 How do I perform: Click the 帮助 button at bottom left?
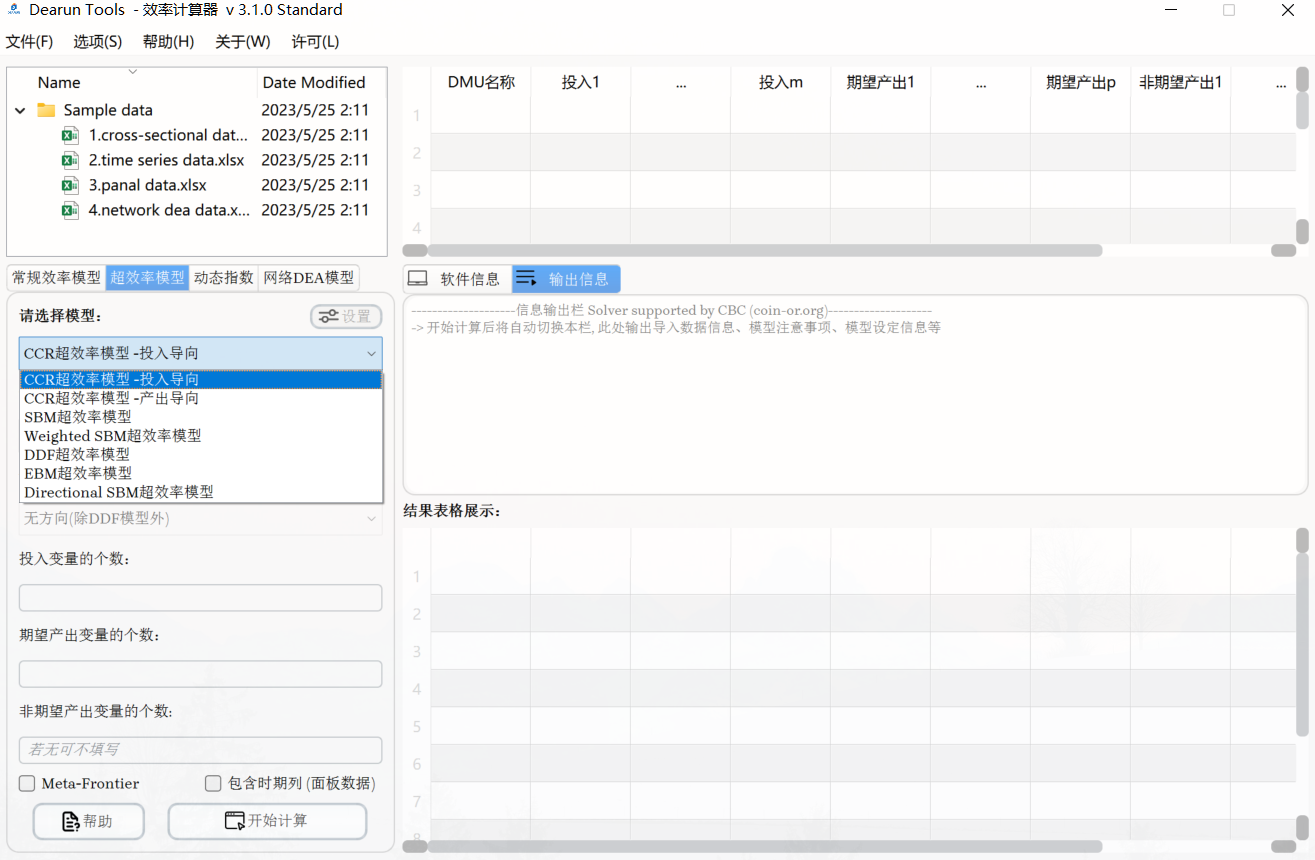[89, 821]
